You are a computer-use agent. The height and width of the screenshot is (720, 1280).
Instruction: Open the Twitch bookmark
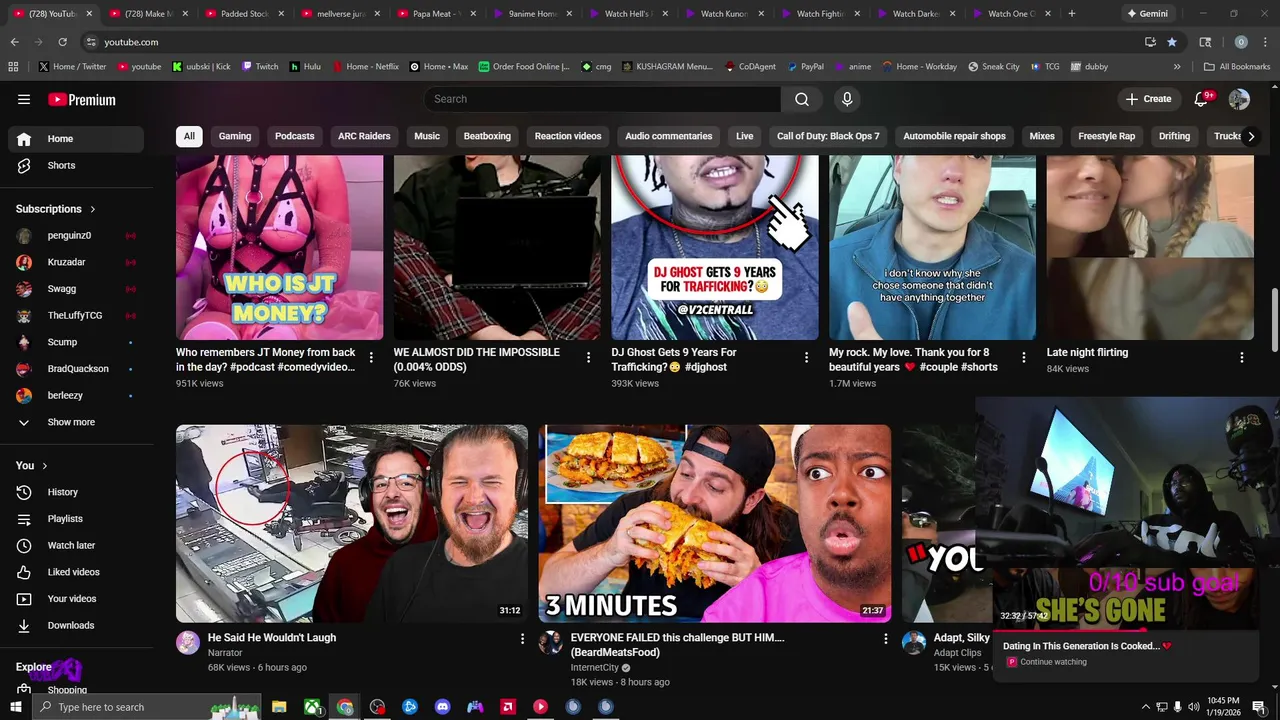coord(259,67)
